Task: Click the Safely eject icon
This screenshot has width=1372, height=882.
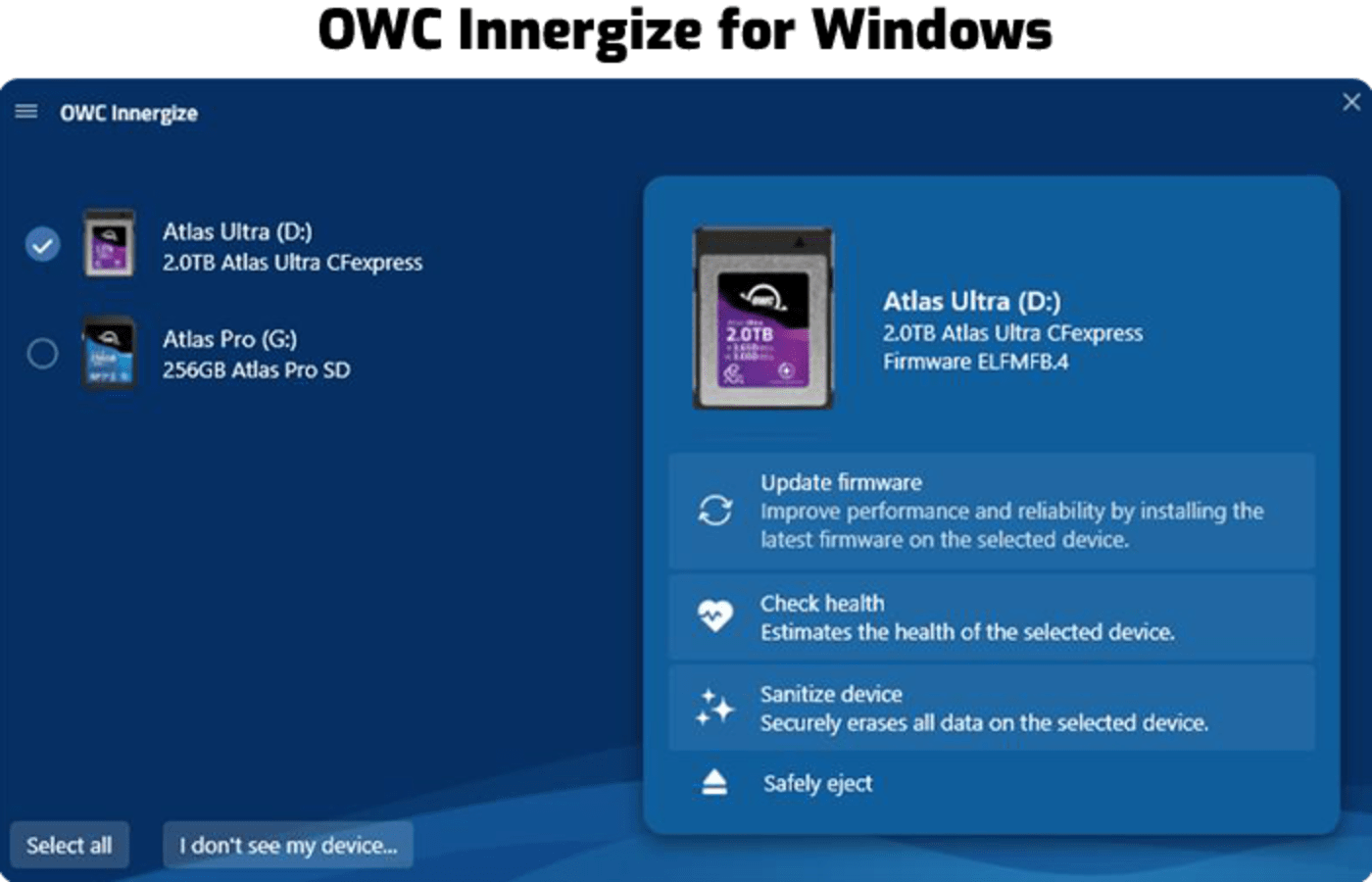Action: [715, 781]
